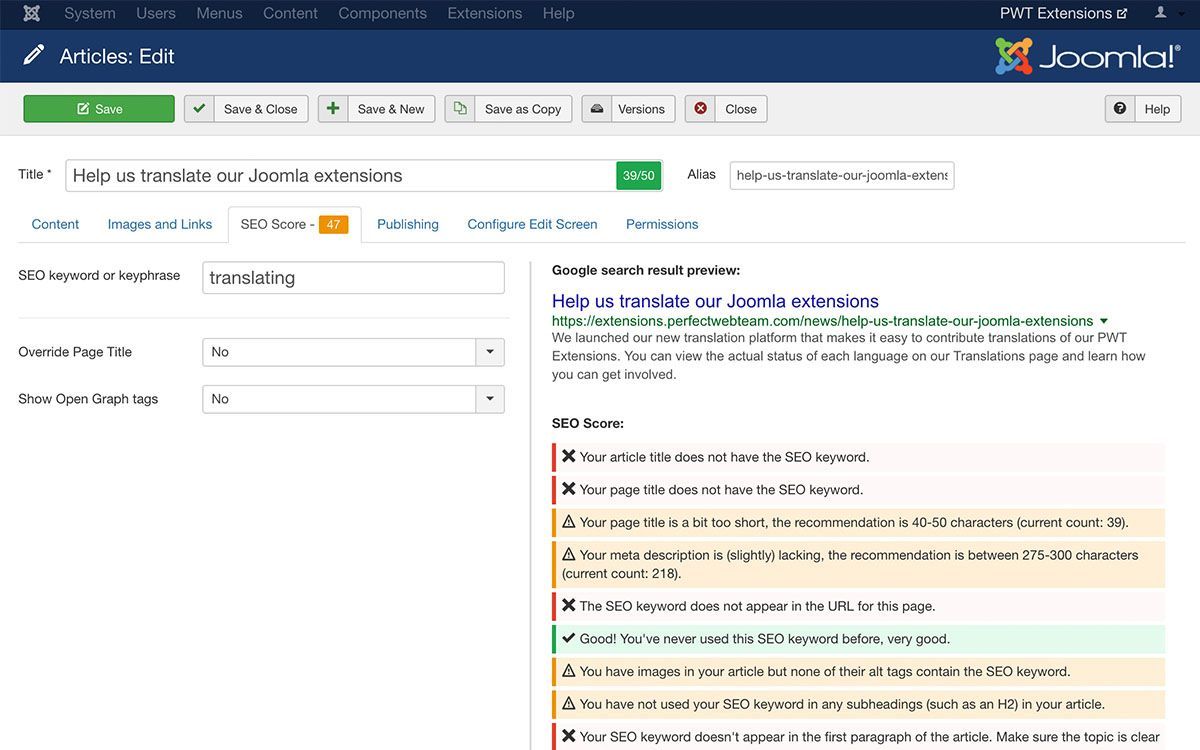Click the Help toolbar button
Image resolution: width=1200 pixels, height=750 pixels.
(x=1143, y=109)
